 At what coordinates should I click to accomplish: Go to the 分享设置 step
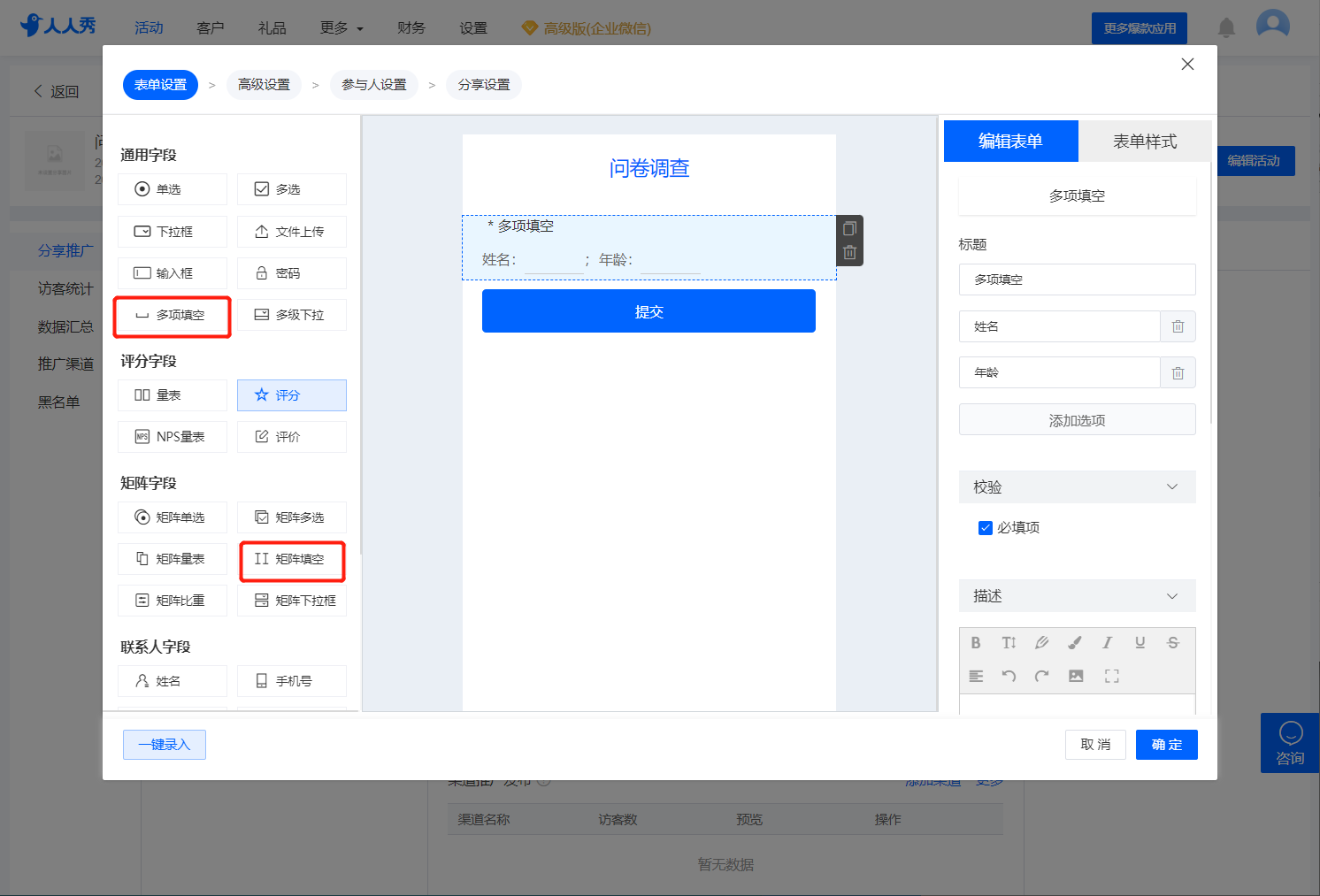coord(484,85)
